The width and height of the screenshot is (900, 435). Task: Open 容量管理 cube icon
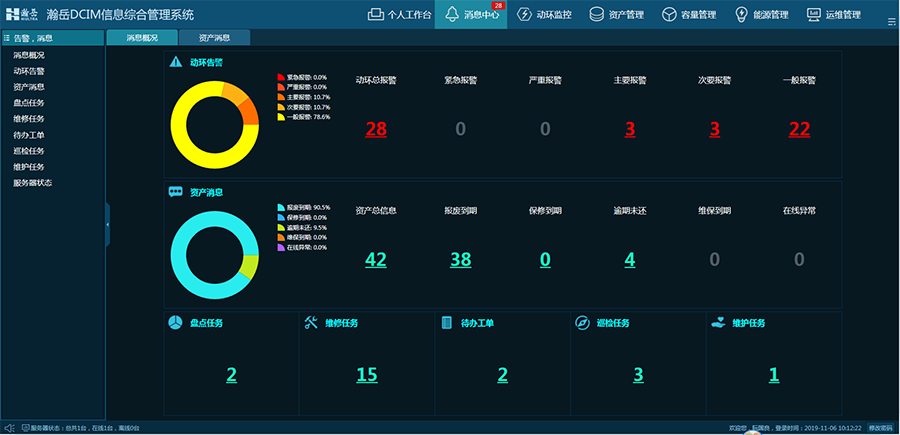click(x=668, y=15)
